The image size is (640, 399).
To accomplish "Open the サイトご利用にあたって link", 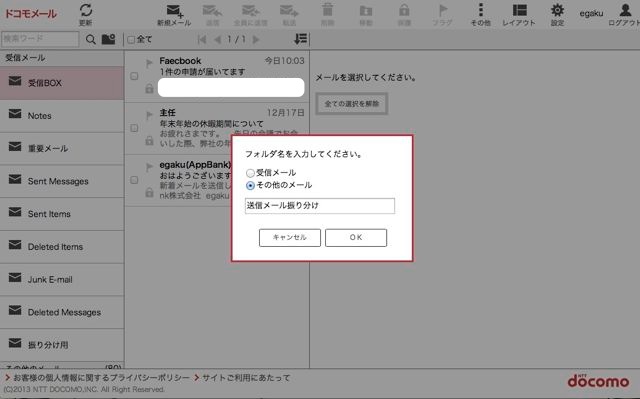I will (x=246, y=378).
